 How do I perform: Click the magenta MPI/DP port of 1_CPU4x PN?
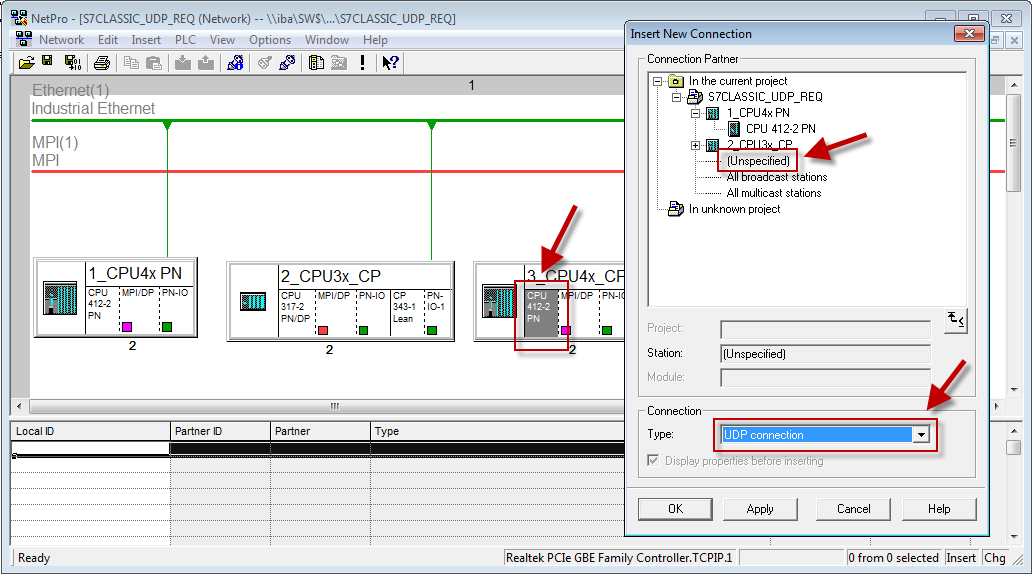click(x=127, y=327)
